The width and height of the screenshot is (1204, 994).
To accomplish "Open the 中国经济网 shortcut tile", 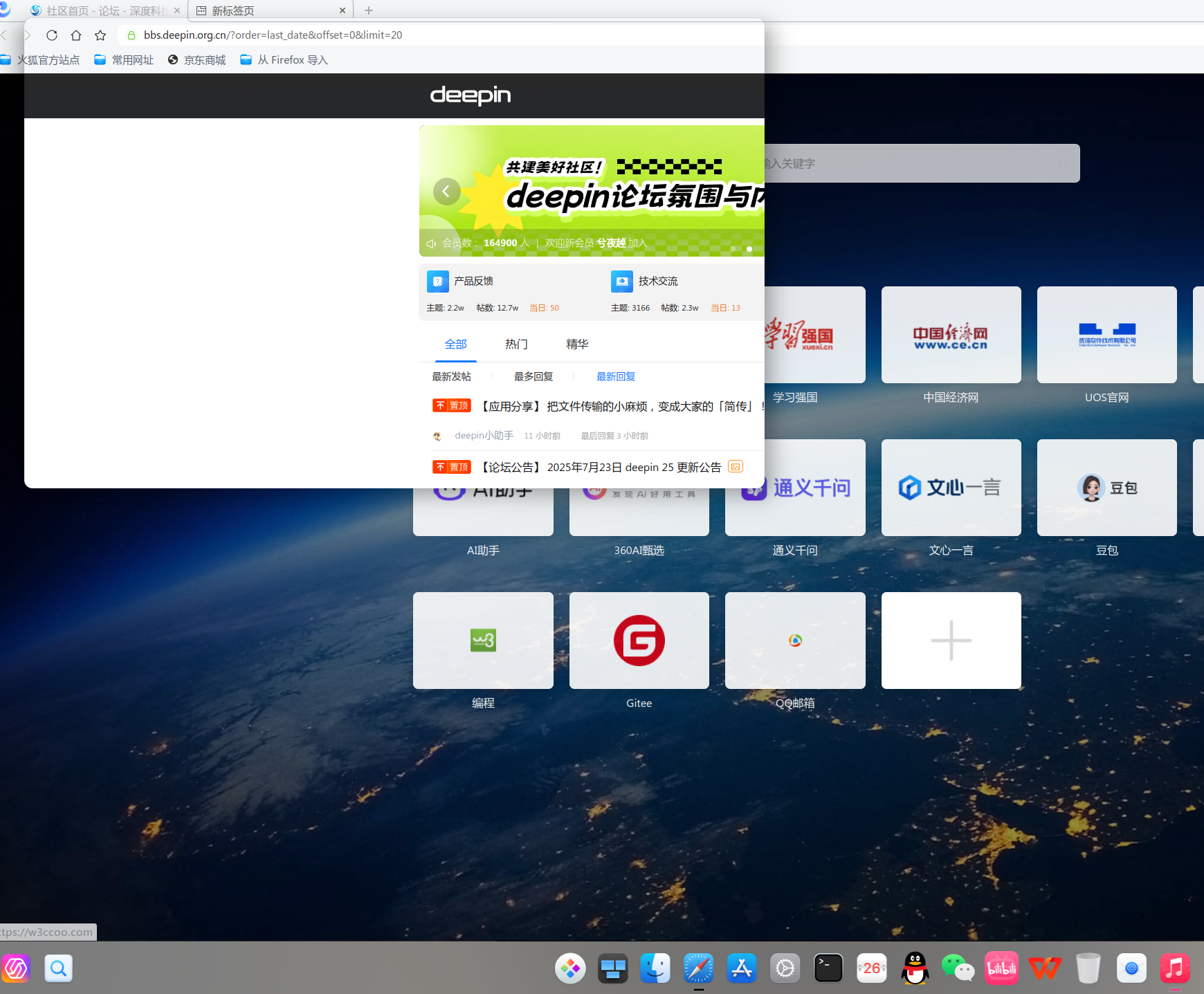I will tap(951, 335).
